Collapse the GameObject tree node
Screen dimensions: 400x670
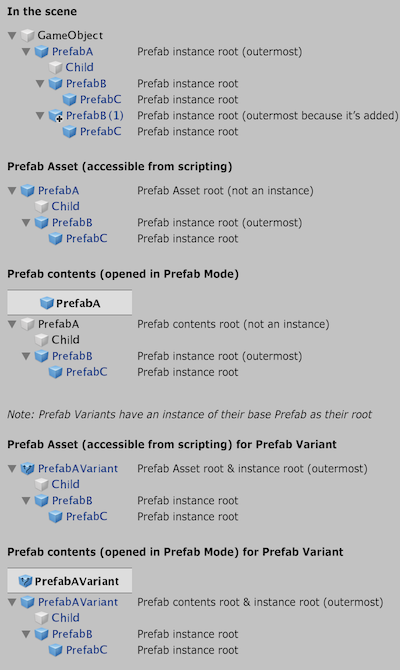(12, 35)
